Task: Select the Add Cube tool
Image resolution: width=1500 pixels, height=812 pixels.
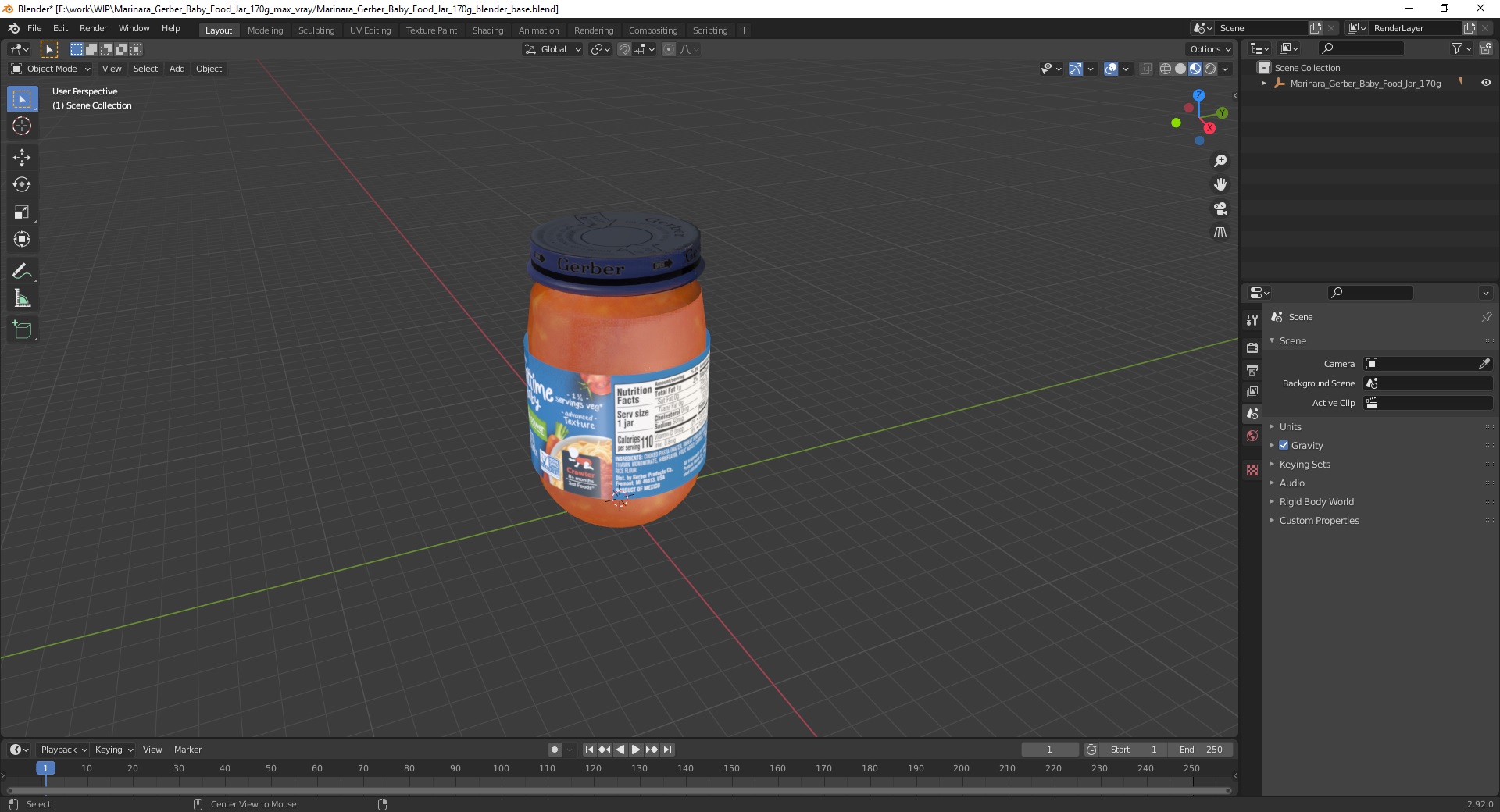Action: (x=22, y=330)
